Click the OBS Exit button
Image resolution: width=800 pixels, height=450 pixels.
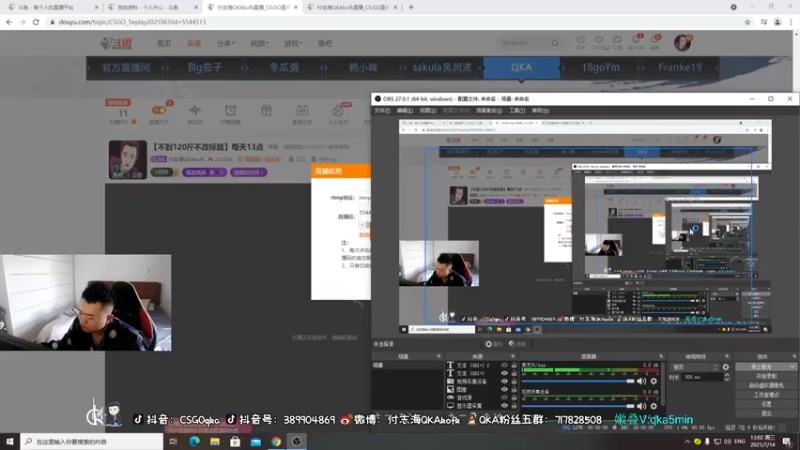pos(766,413)
